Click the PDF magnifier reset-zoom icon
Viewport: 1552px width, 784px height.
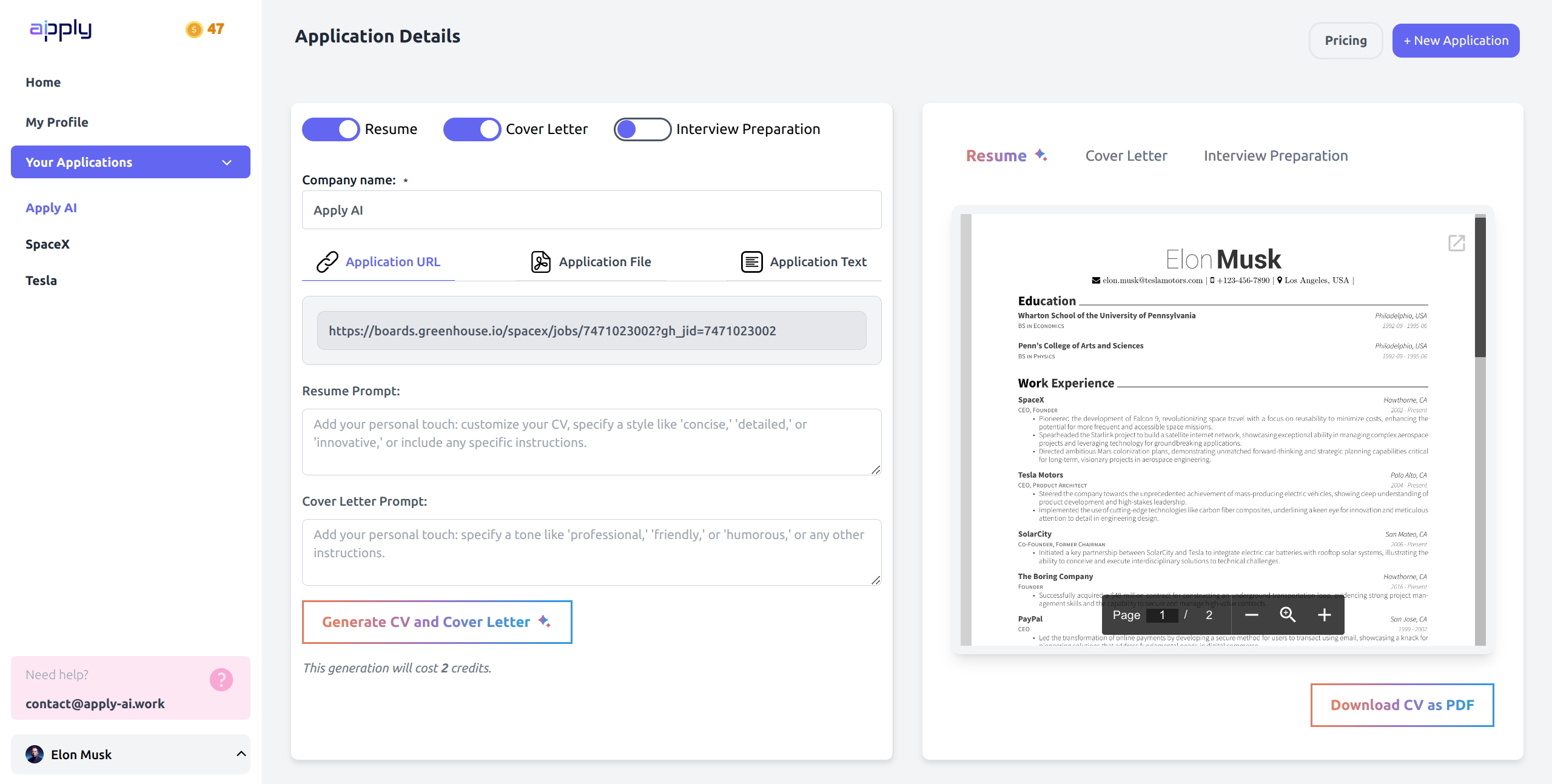pos(1287,615)
